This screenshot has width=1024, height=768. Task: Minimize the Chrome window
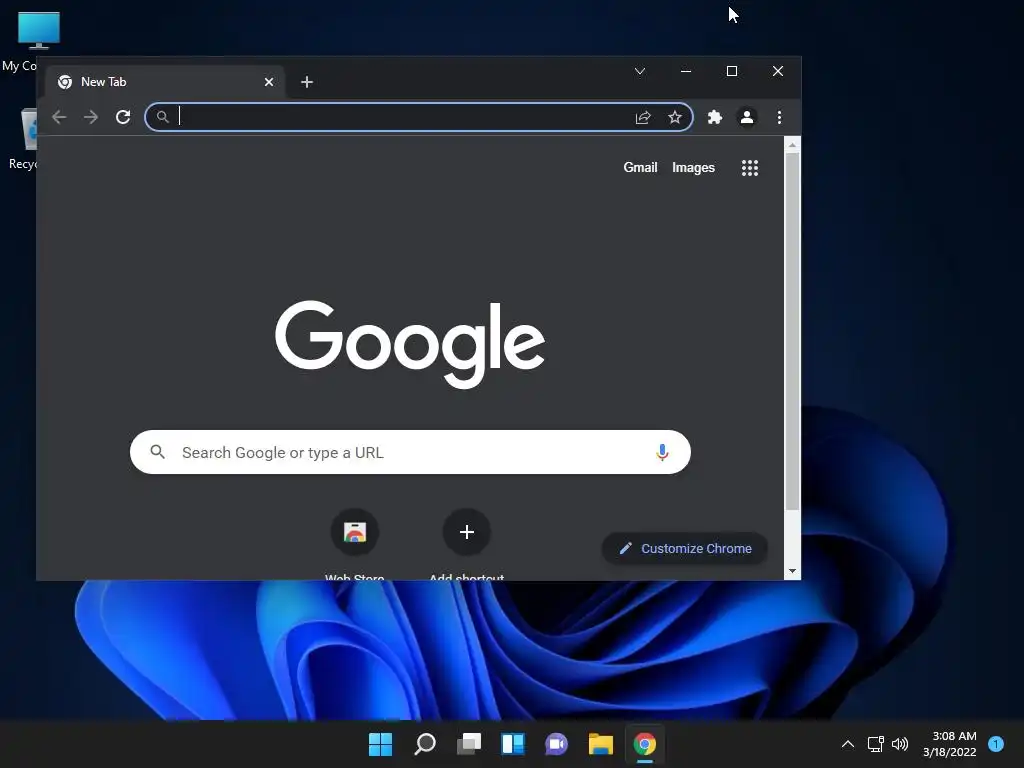(686, 71)
